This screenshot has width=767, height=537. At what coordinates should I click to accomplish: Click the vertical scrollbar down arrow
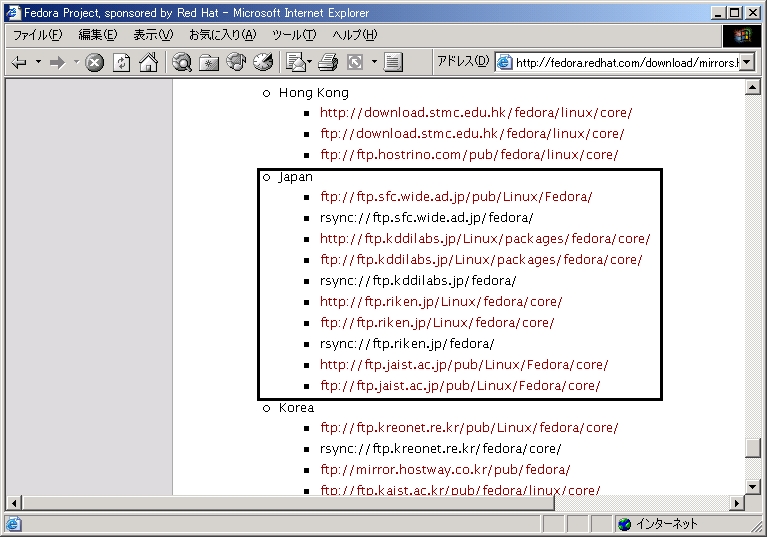click(x=752, y=487)
